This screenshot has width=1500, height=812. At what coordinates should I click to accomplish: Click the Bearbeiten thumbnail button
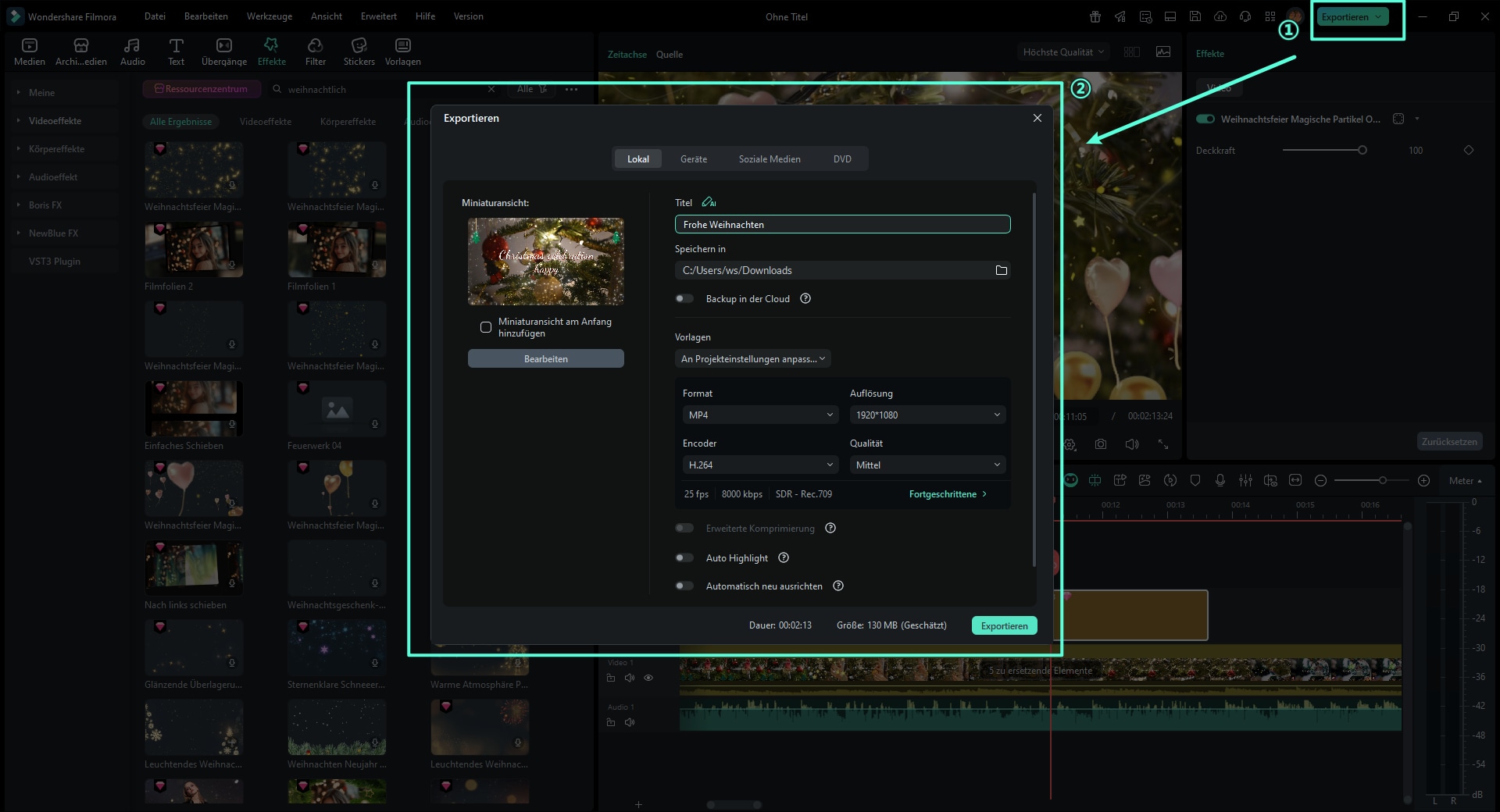tap(545, 358)
